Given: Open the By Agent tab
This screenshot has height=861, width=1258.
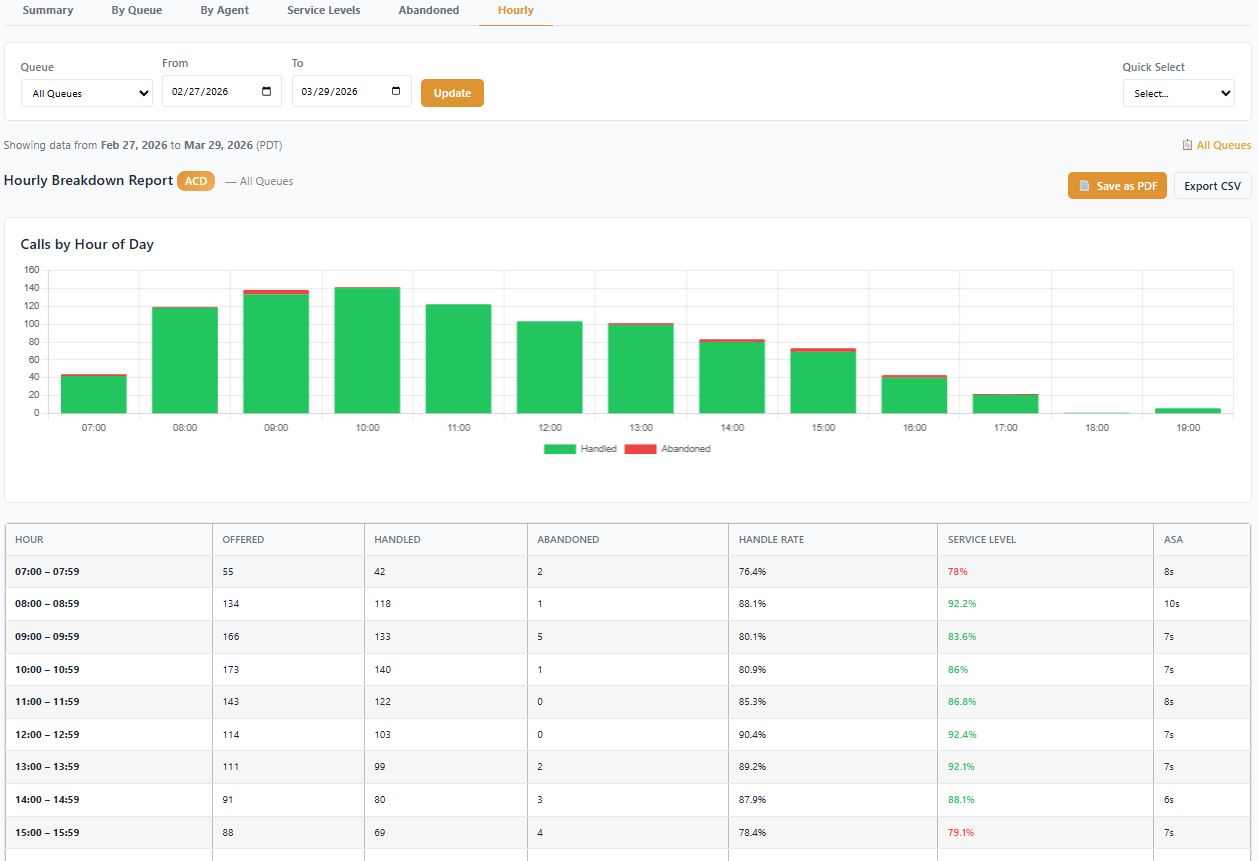Looking at the screenshot, I should pyautogui.click(x=224, y=10).
